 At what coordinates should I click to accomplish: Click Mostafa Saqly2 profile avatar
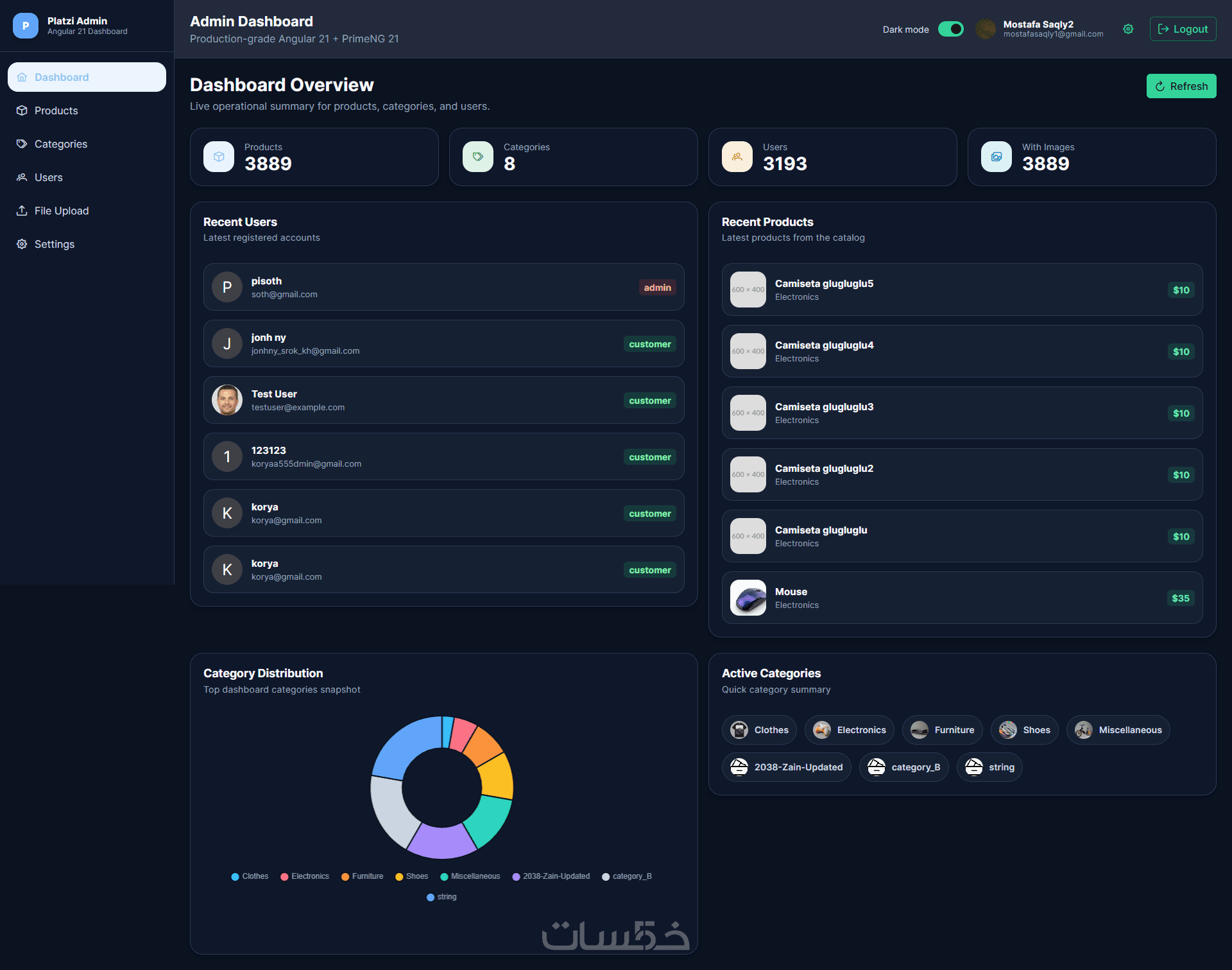(x=986, y=29)
